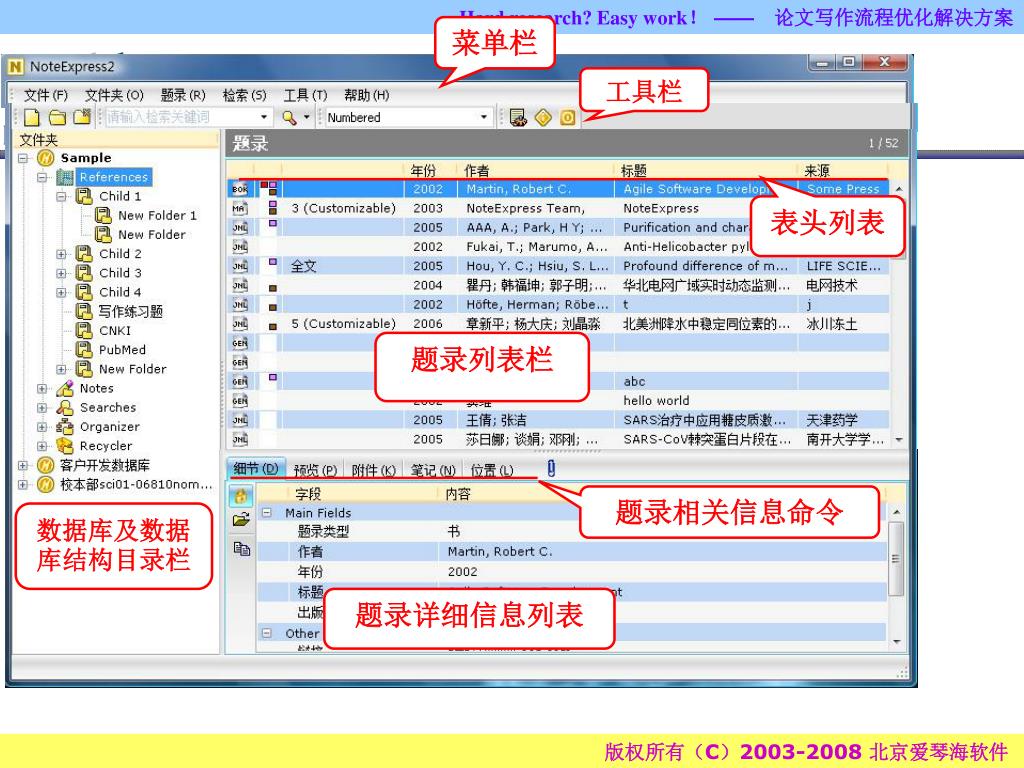Open the 检索(S) menu
Screen dimensions: 1024x768
(244, 95)
